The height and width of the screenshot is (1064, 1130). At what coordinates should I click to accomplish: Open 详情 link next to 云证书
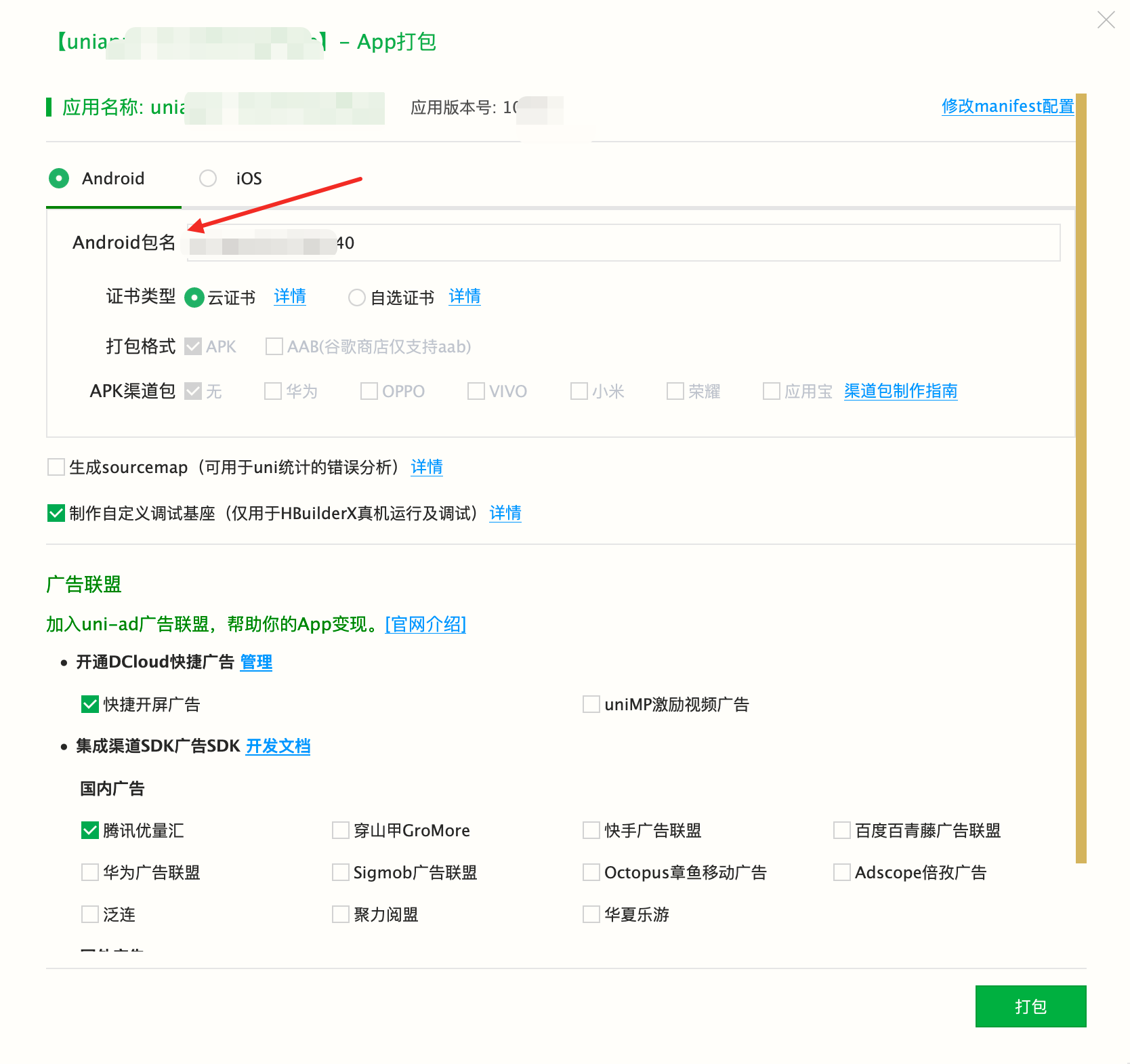289,297
